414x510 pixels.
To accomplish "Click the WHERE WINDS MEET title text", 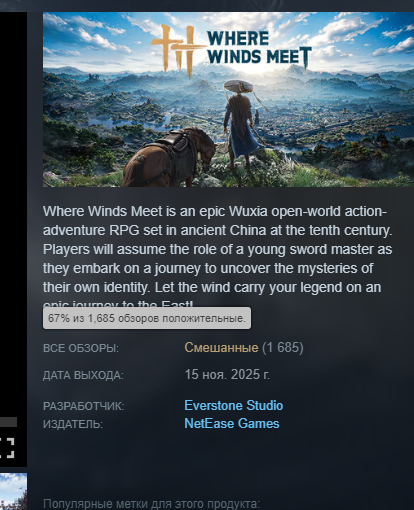I will [259, 49].
